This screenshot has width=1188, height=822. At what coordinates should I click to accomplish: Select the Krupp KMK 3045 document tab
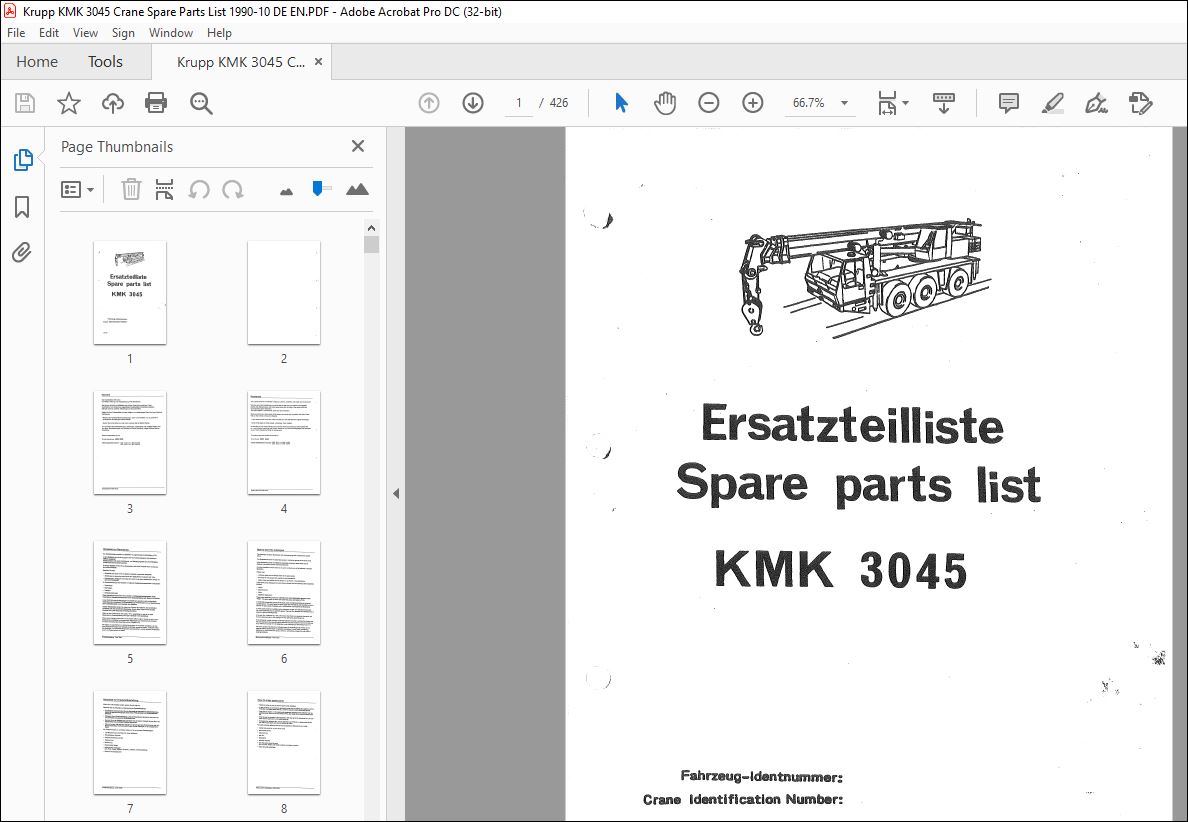click(x=240, y=62)
